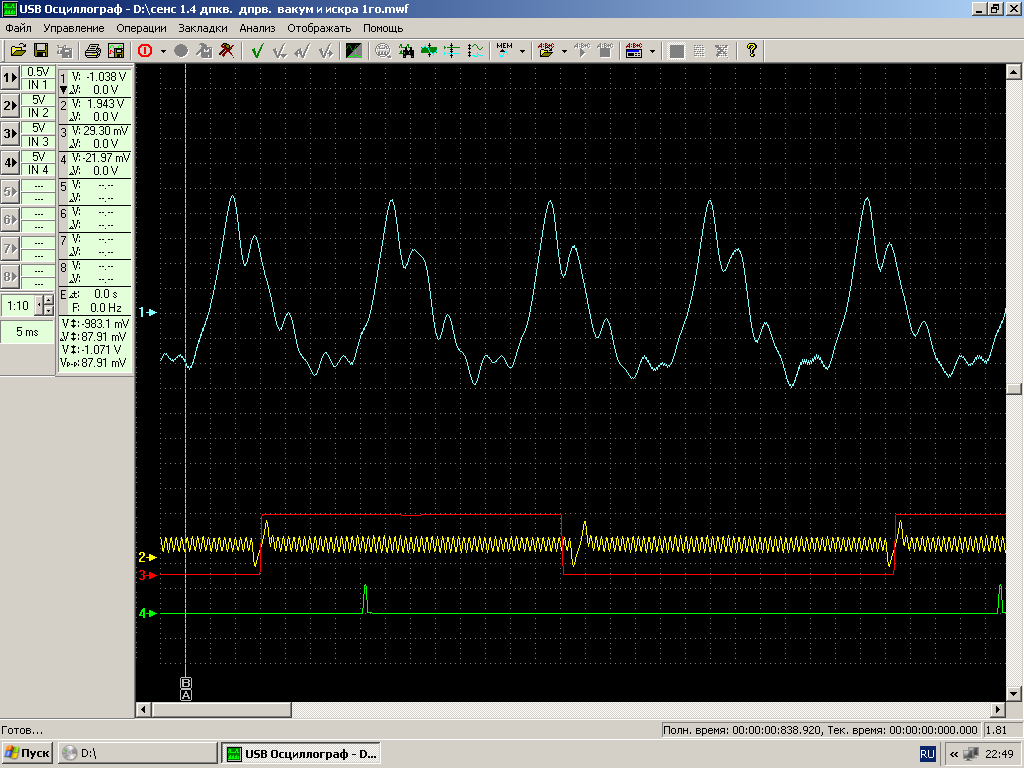Click the waveform cursor measurement icon
The width and height of the screenshot is (1024, 768).
click(x=475, y=50)
